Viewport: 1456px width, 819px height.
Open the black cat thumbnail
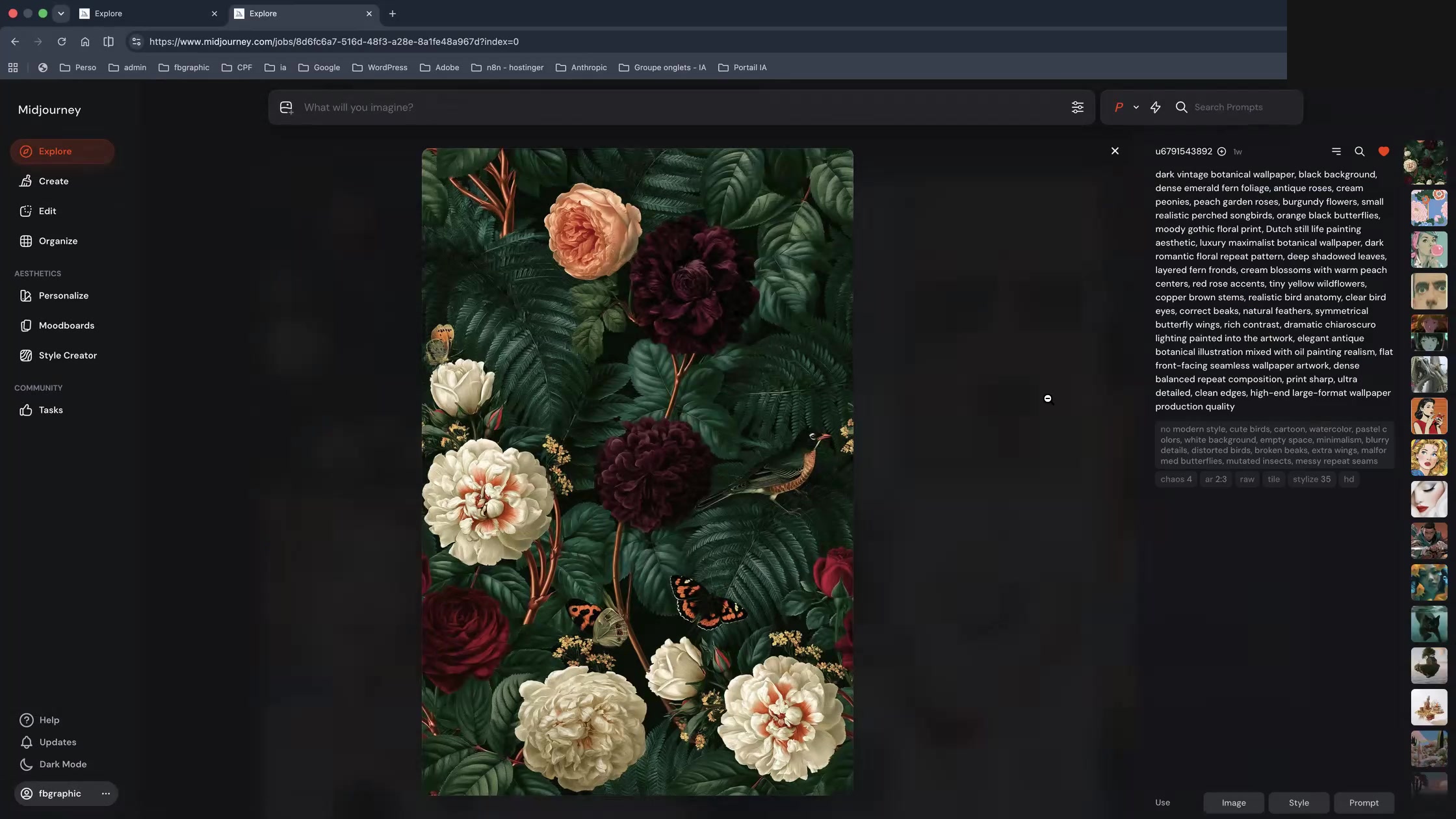pos(1429,624)
